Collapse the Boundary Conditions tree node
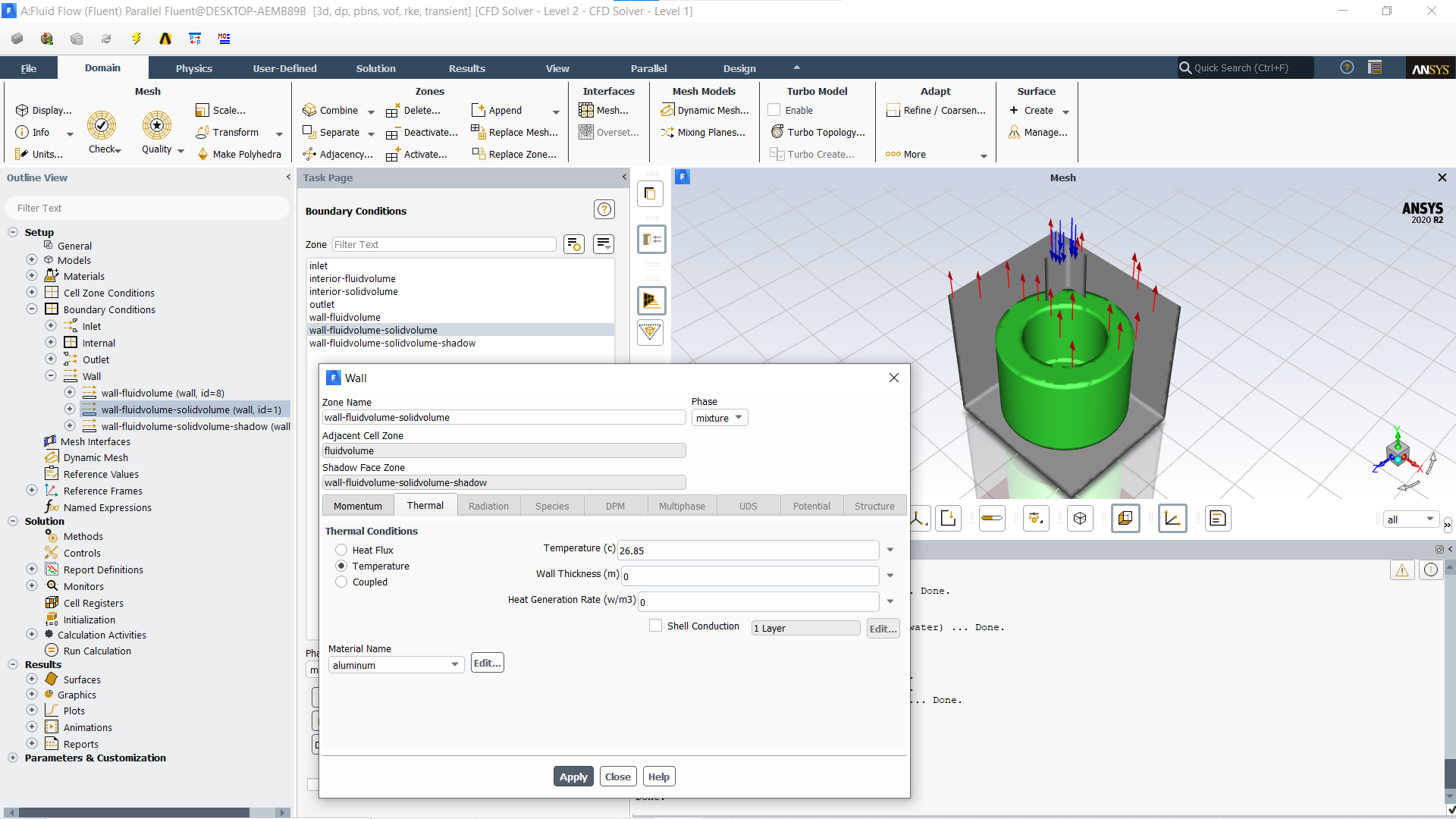This screenshot has width=1456, height=819. click(32, 309)
